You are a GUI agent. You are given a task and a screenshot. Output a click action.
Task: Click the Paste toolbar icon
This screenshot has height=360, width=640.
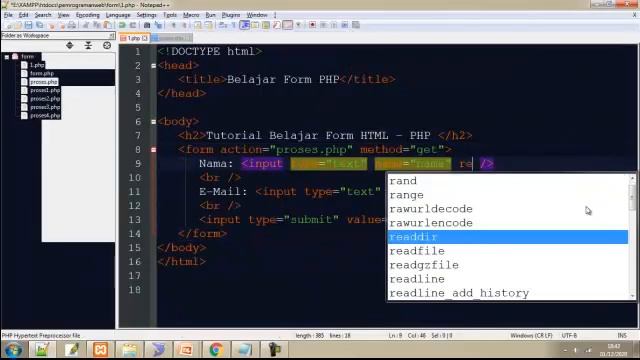tap(108, 25)
